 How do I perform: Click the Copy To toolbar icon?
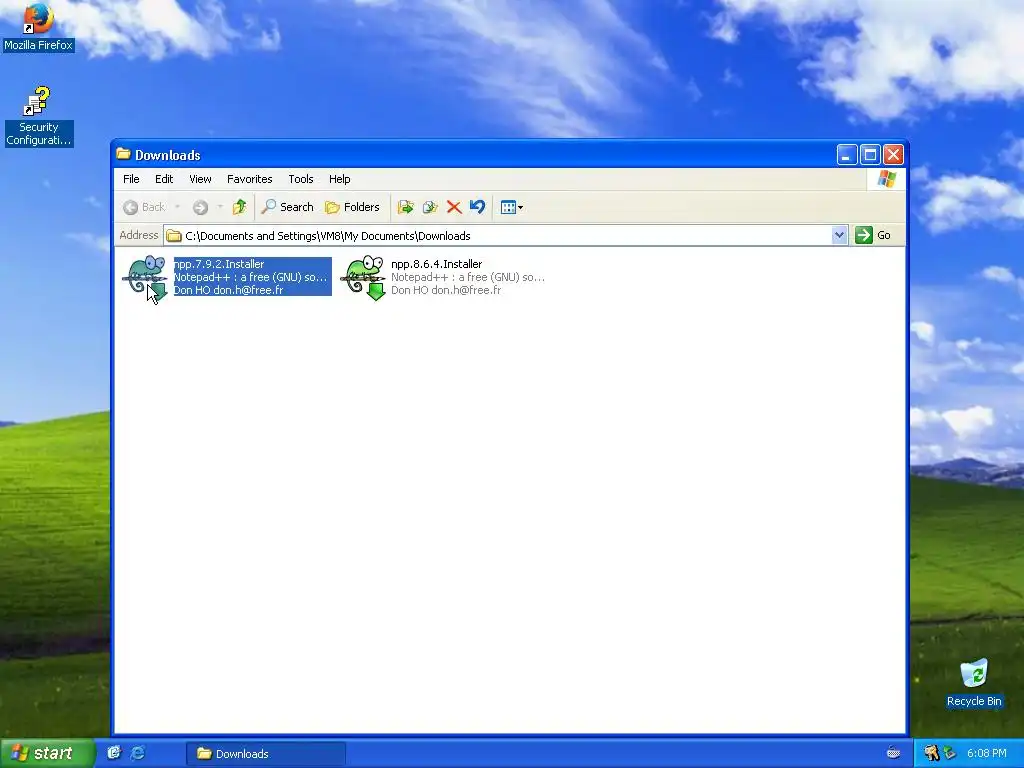click(x=430, y=207)
